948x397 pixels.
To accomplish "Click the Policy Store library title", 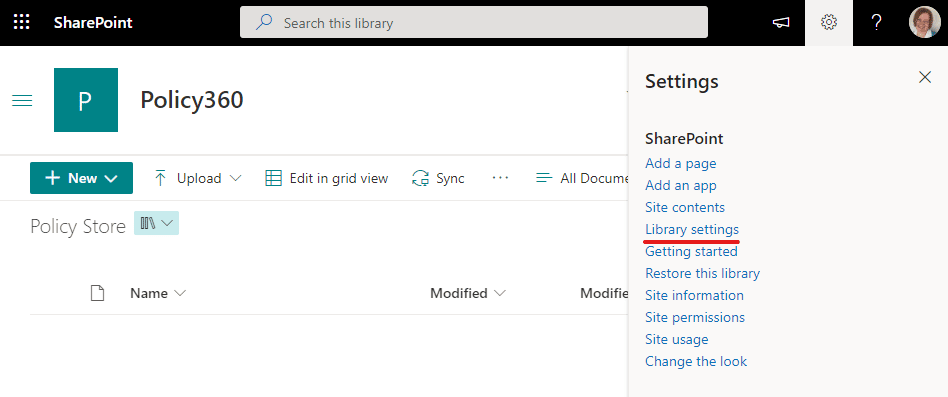I will [78, 226].
